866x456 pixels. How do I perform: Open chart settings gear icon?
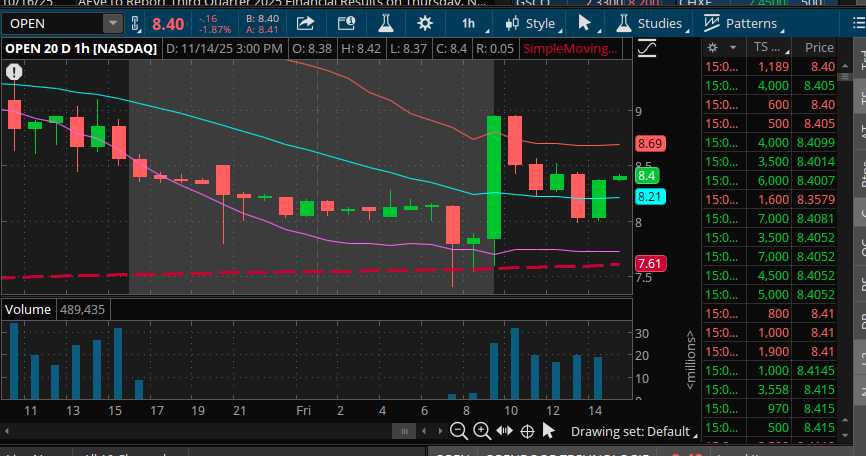(425, 24)
